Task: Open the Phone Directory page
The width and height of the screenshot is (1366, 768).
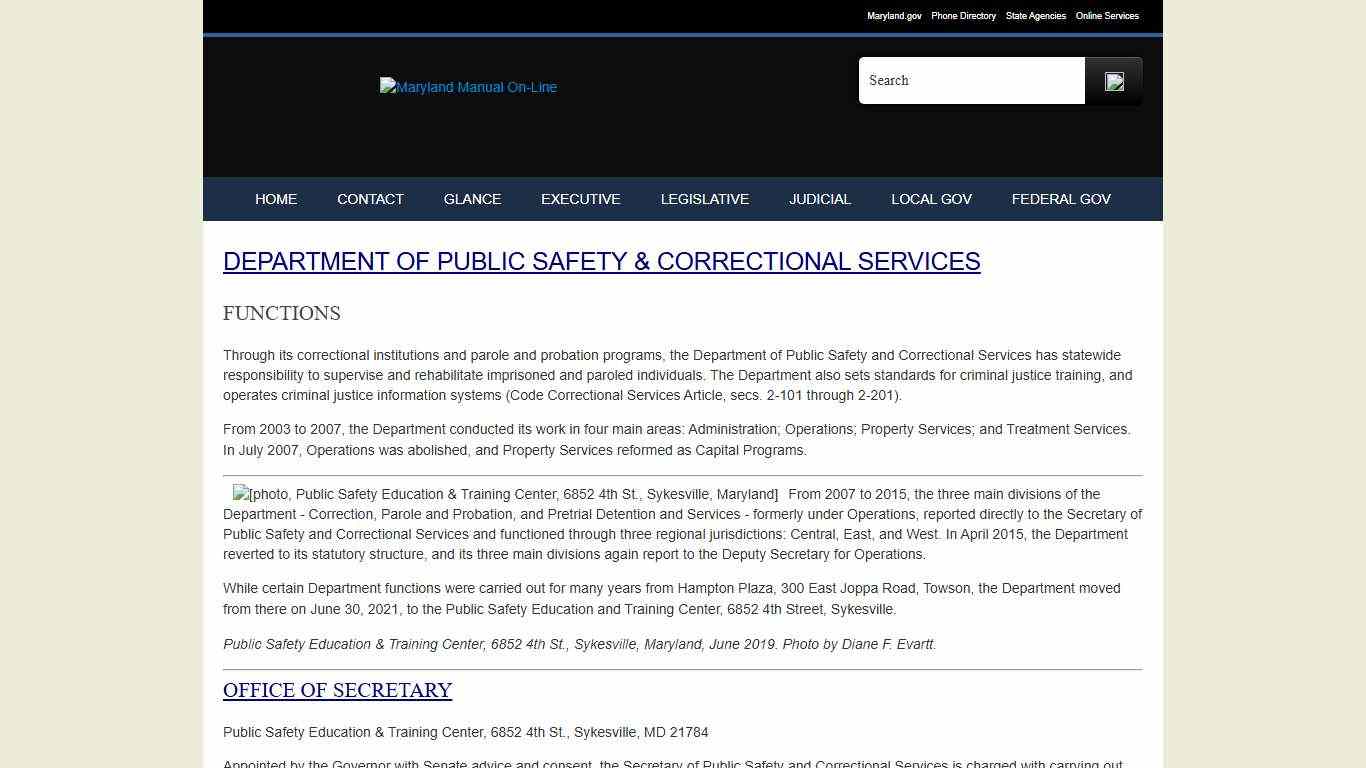Action: pyautogui.click(x=963, y=16)
